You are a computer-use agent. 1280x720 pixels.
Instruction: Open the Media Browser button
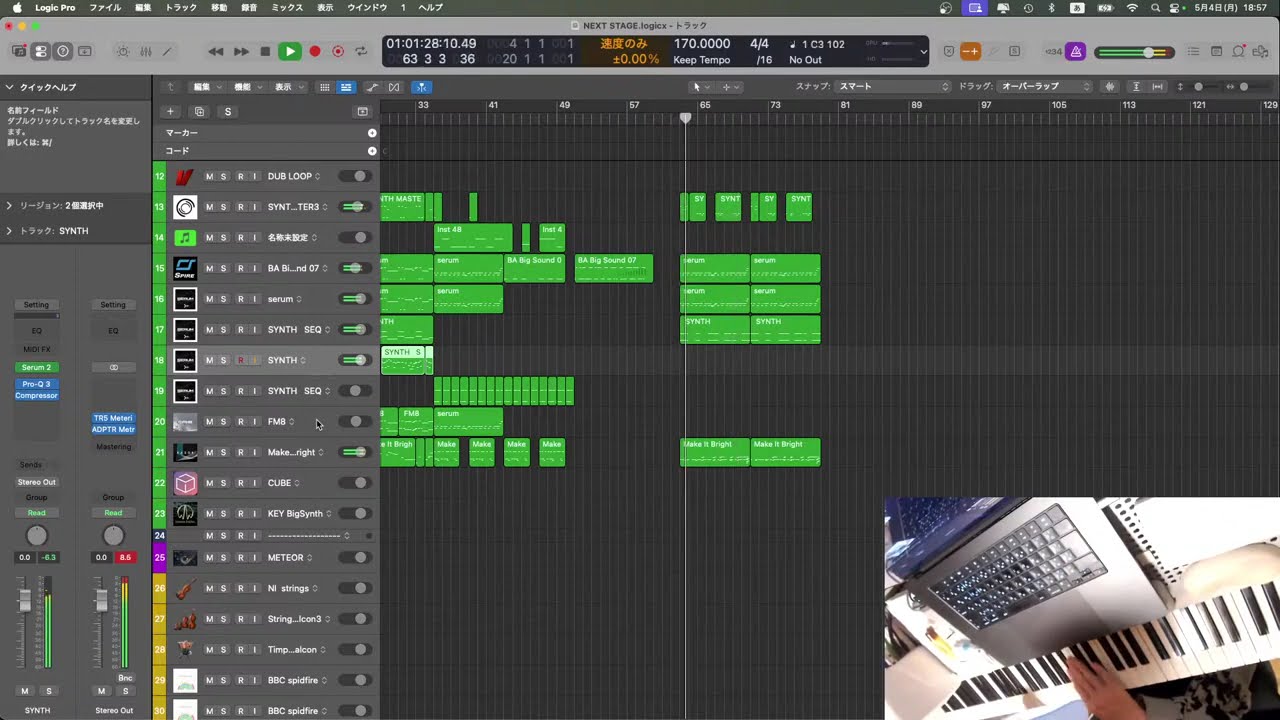pyautogui.click(x=1262, y=51)
